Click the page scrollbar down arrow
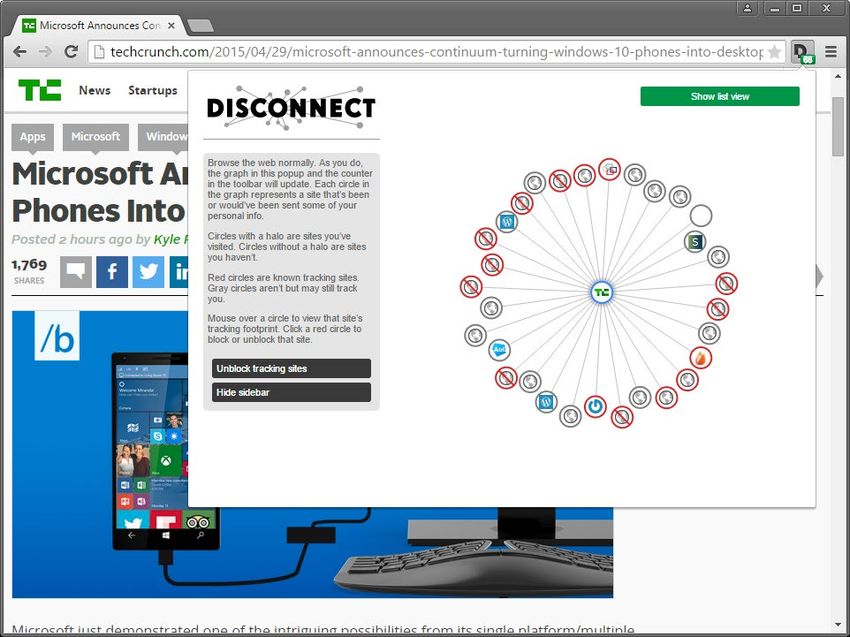850x637 pixels. tap(838, 625)
